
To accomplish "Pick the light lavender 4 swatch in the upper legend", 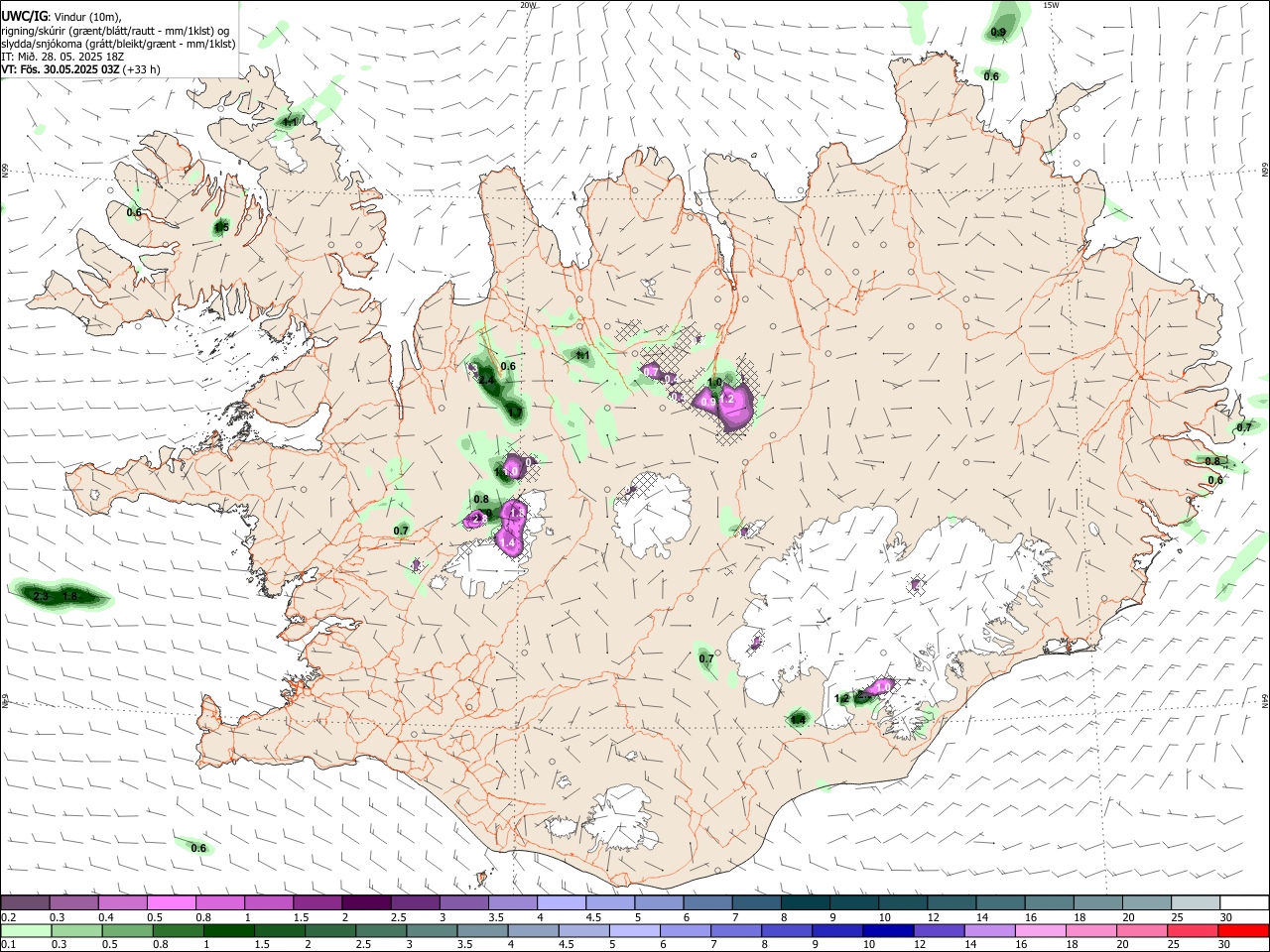I will (562, 903).
